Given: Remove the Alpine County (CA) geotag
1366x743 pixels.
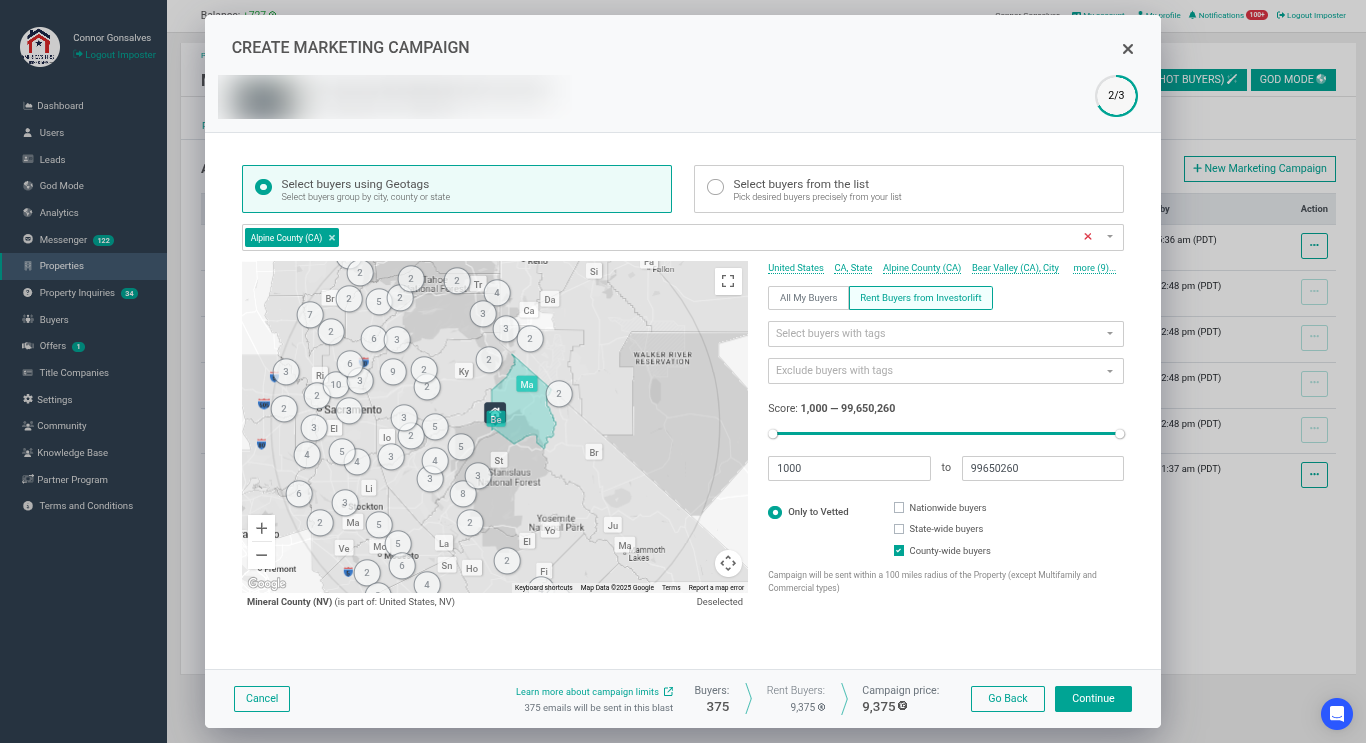Looking at the screenshot, I should pyautogui.click(x=332, y=238).
